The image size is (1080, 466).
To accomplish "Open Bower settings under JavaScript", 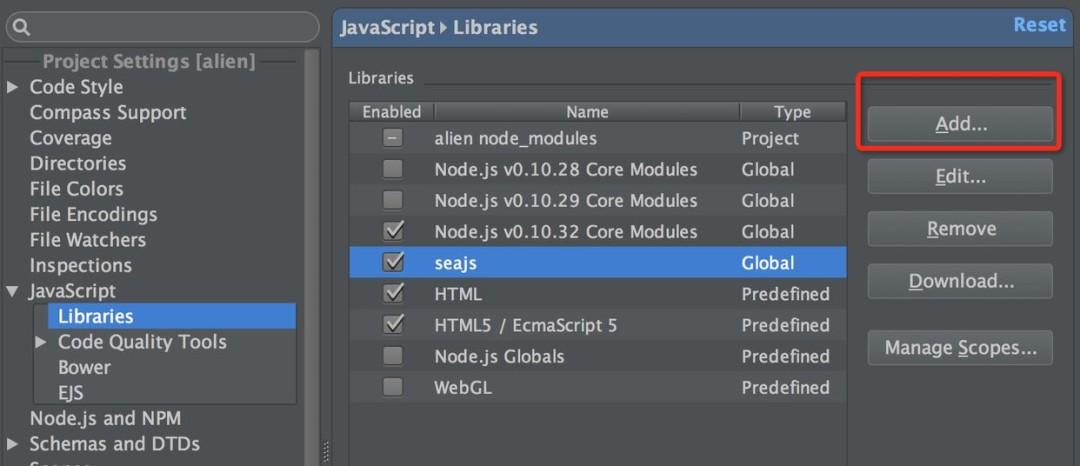I will [84, 367].
